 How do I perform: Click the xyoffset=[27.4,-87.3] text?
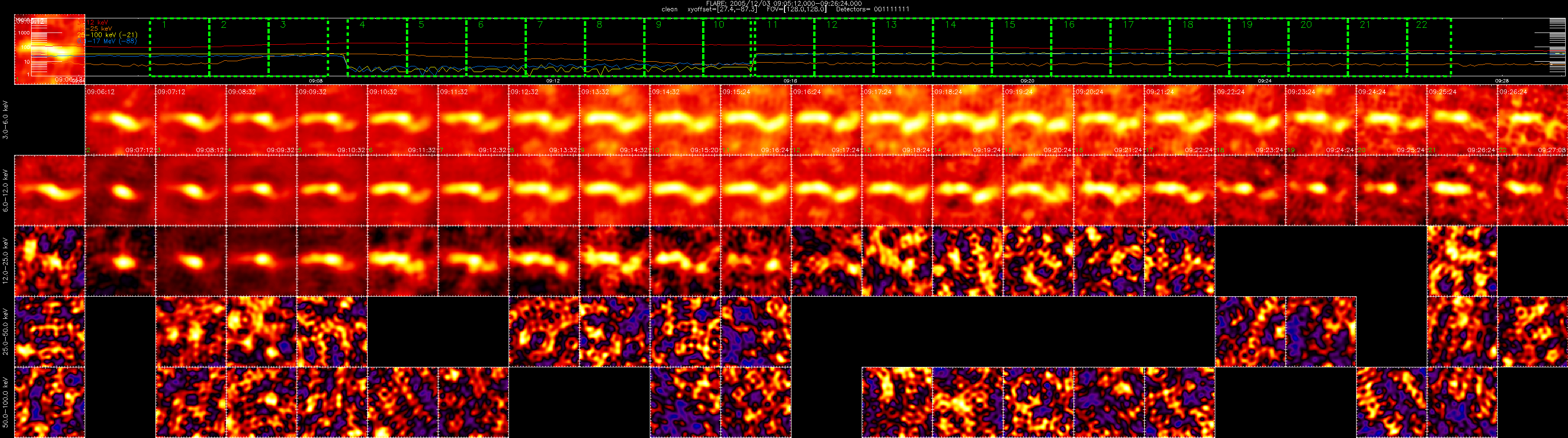722,9
